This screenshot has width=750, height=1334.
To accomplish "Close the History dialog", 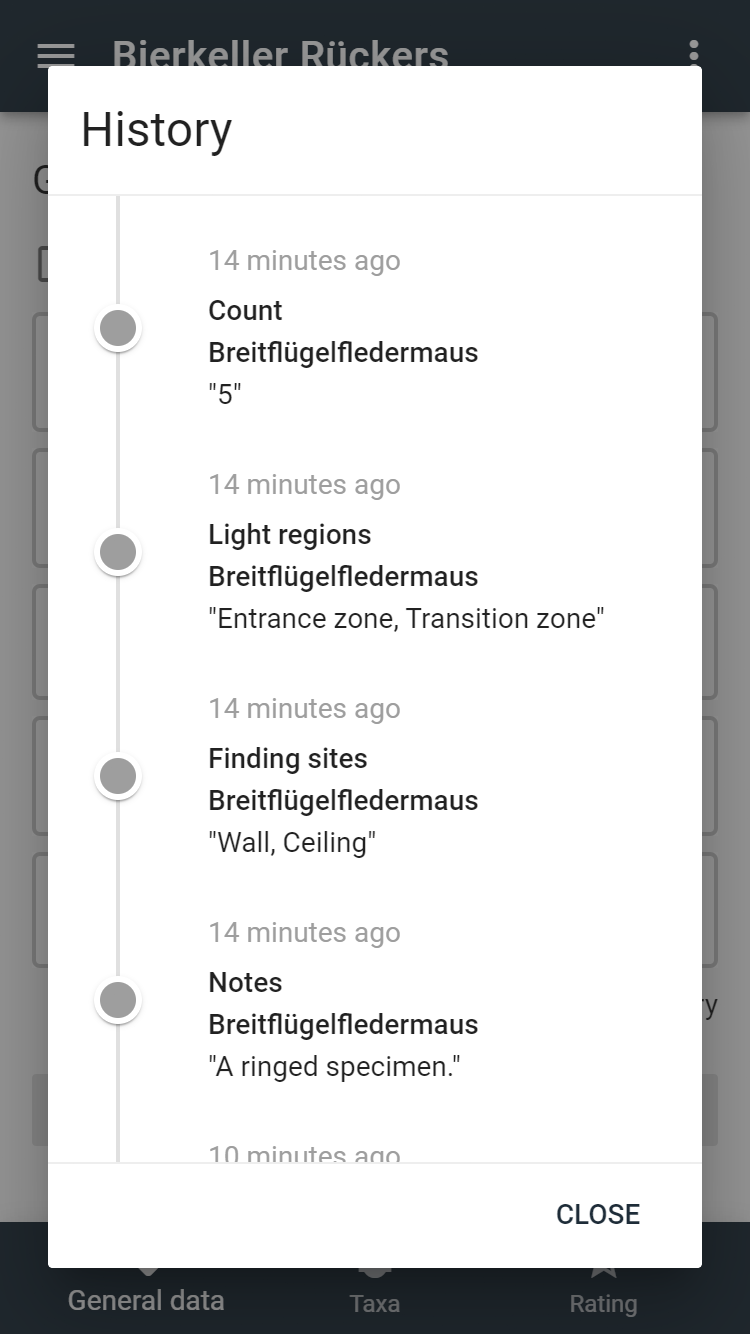I will pyautogui.click(x=597, y=1214).
